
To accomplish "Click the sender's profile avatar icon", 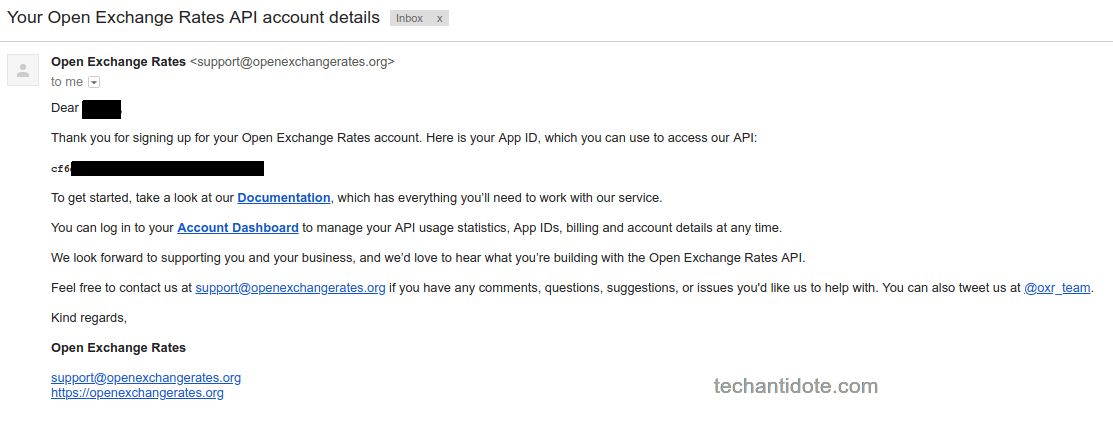I will point(23,70).
